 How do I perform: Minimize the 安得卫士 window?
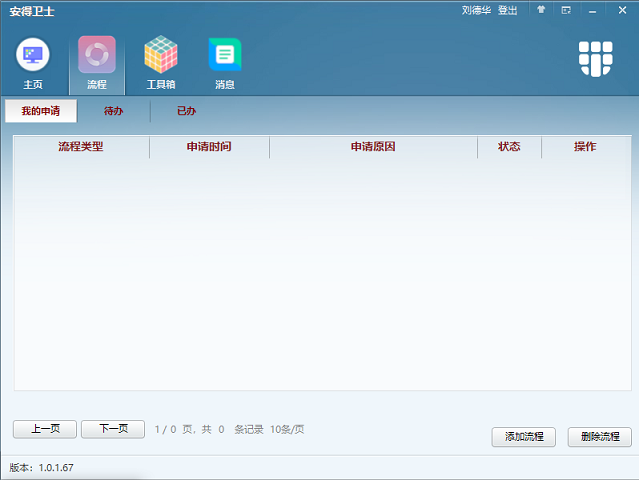pos(593,11)
